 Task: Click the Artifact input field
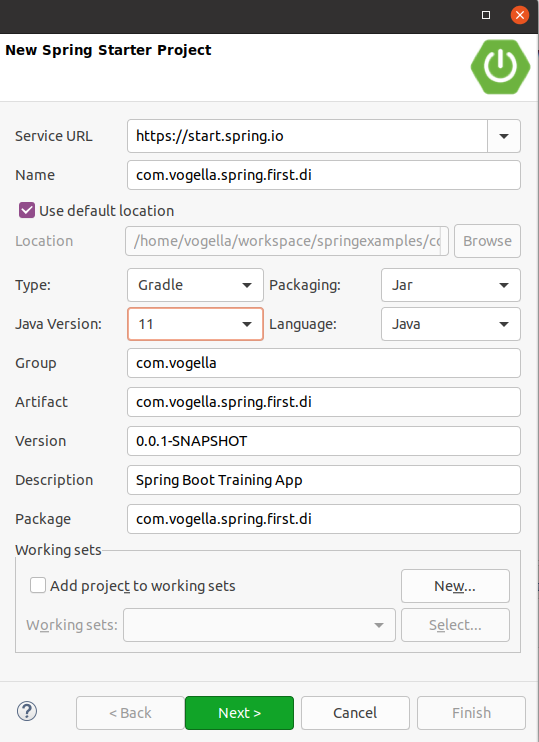pos(324,402)
